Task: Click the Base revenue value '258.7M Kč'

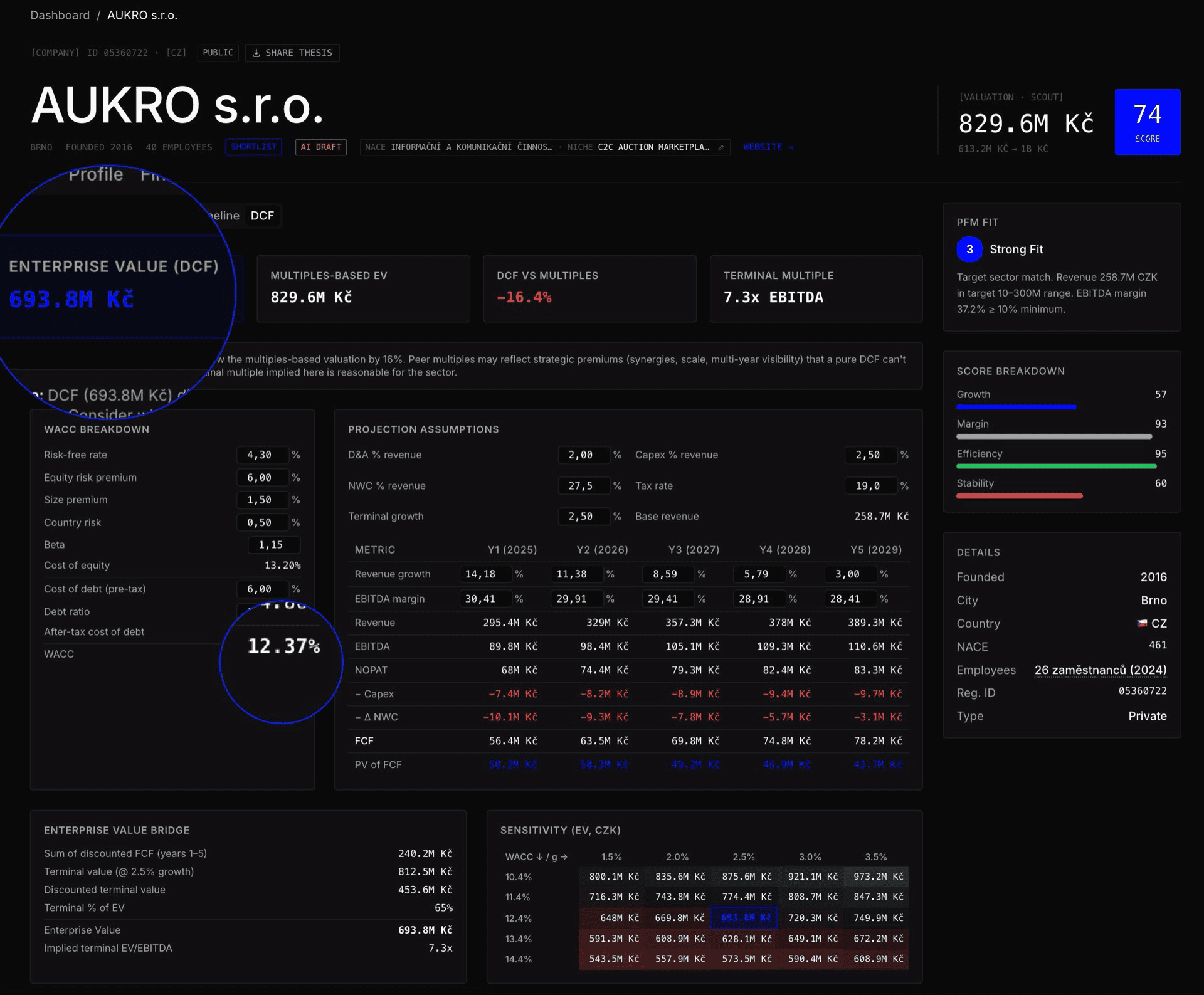Action: pyautogui.click(x=881, y=517)
